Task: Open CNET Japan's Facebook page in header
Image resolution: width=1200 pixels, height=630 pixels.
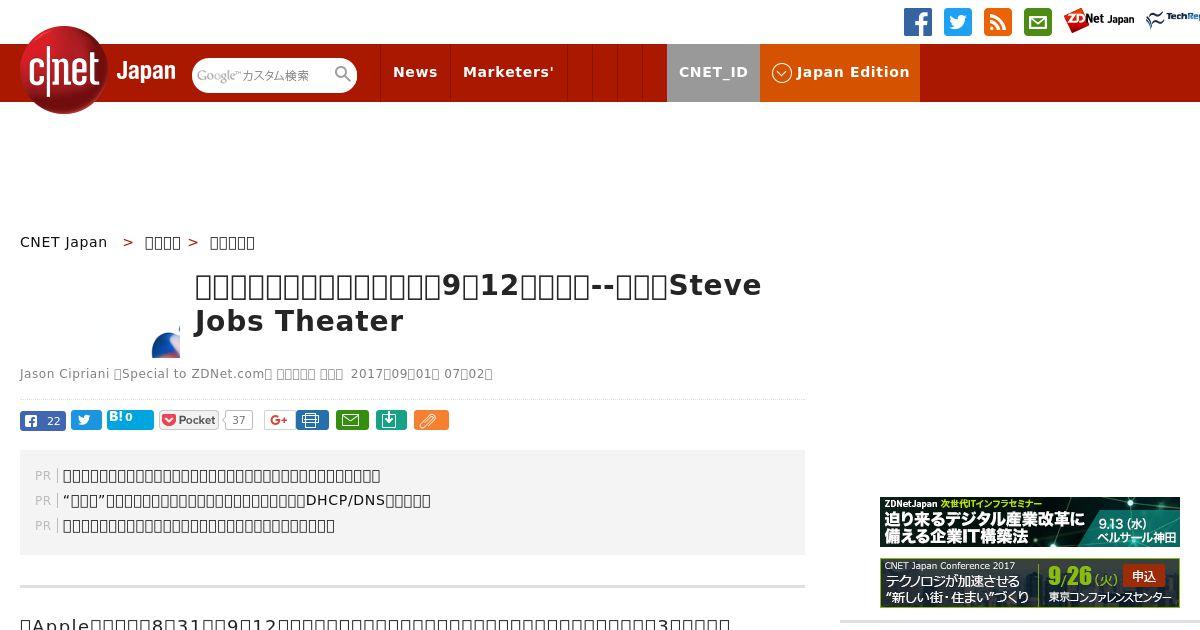Action: (x=918, y=22)
